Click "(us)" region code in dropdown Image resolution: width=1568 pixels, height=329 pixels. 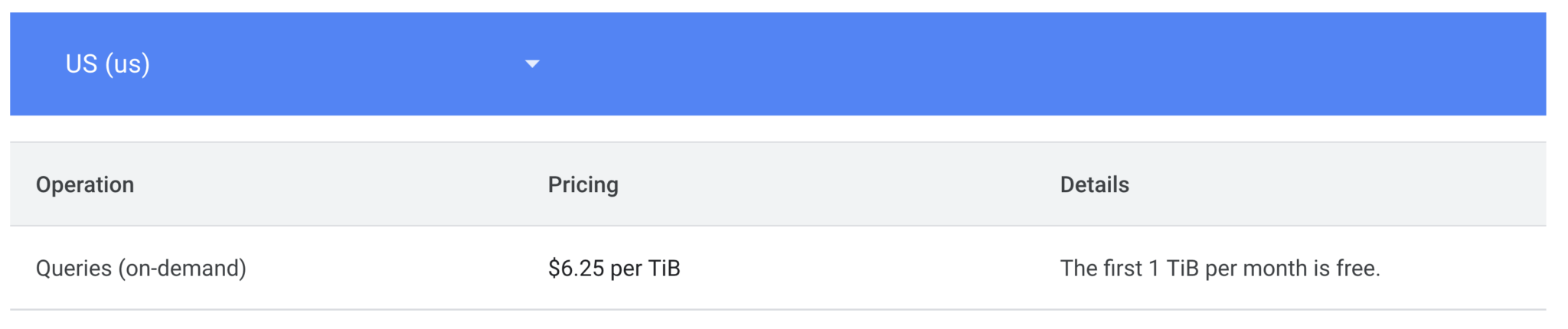(x=127, y=64)
